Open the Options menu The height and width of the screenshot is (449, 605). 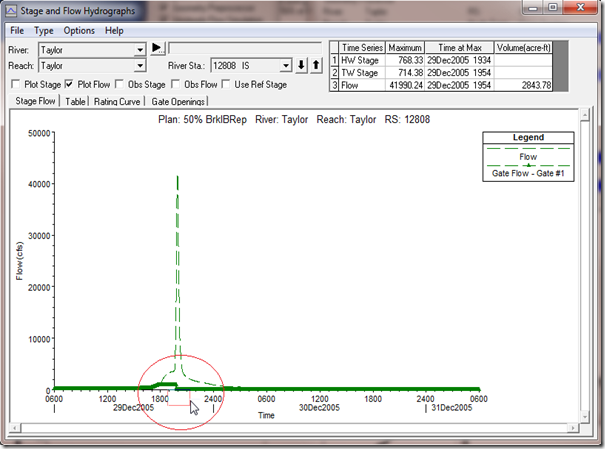pos(79,30)
